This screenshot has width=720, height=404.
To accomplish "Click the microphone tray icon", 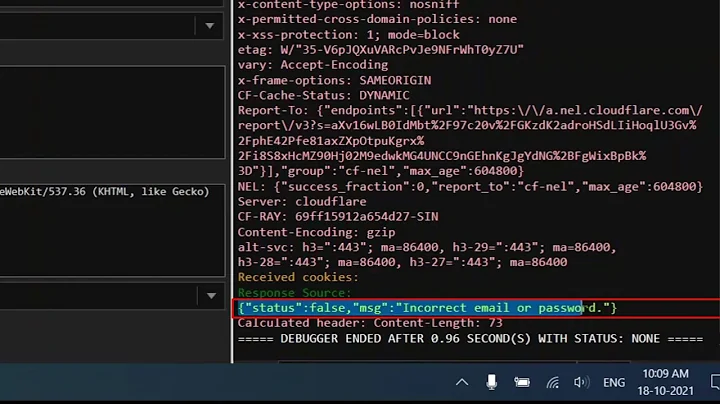I will tap(491, 382).
